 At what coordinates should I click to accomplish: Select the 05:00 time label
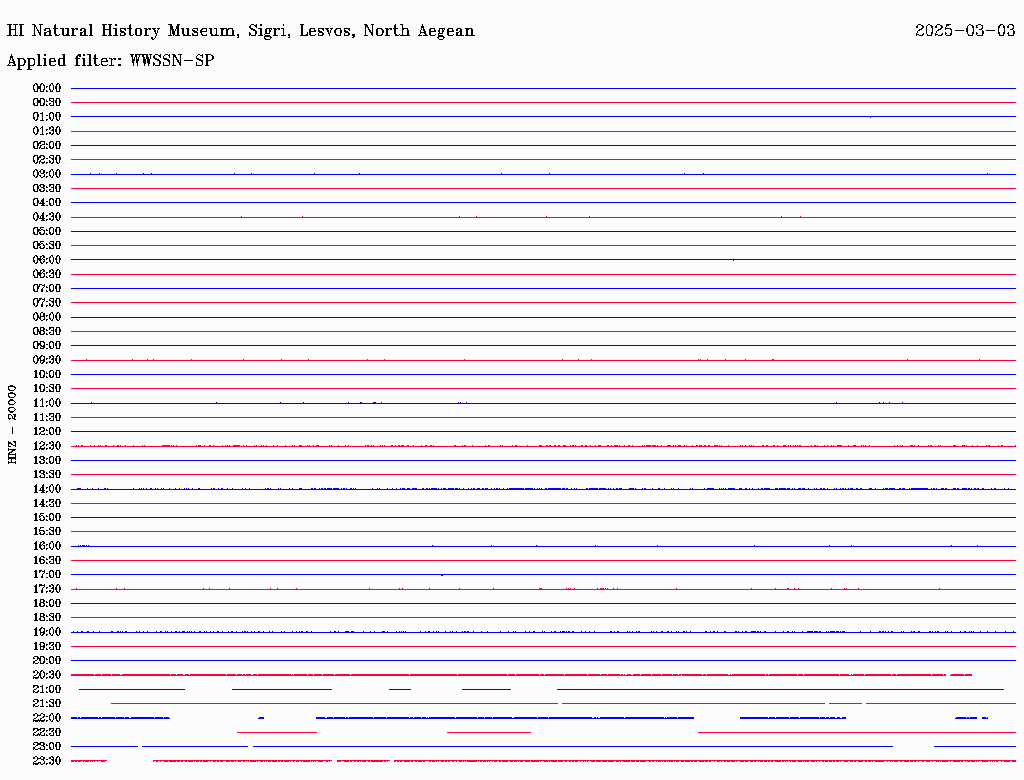[x=47, y=231]
